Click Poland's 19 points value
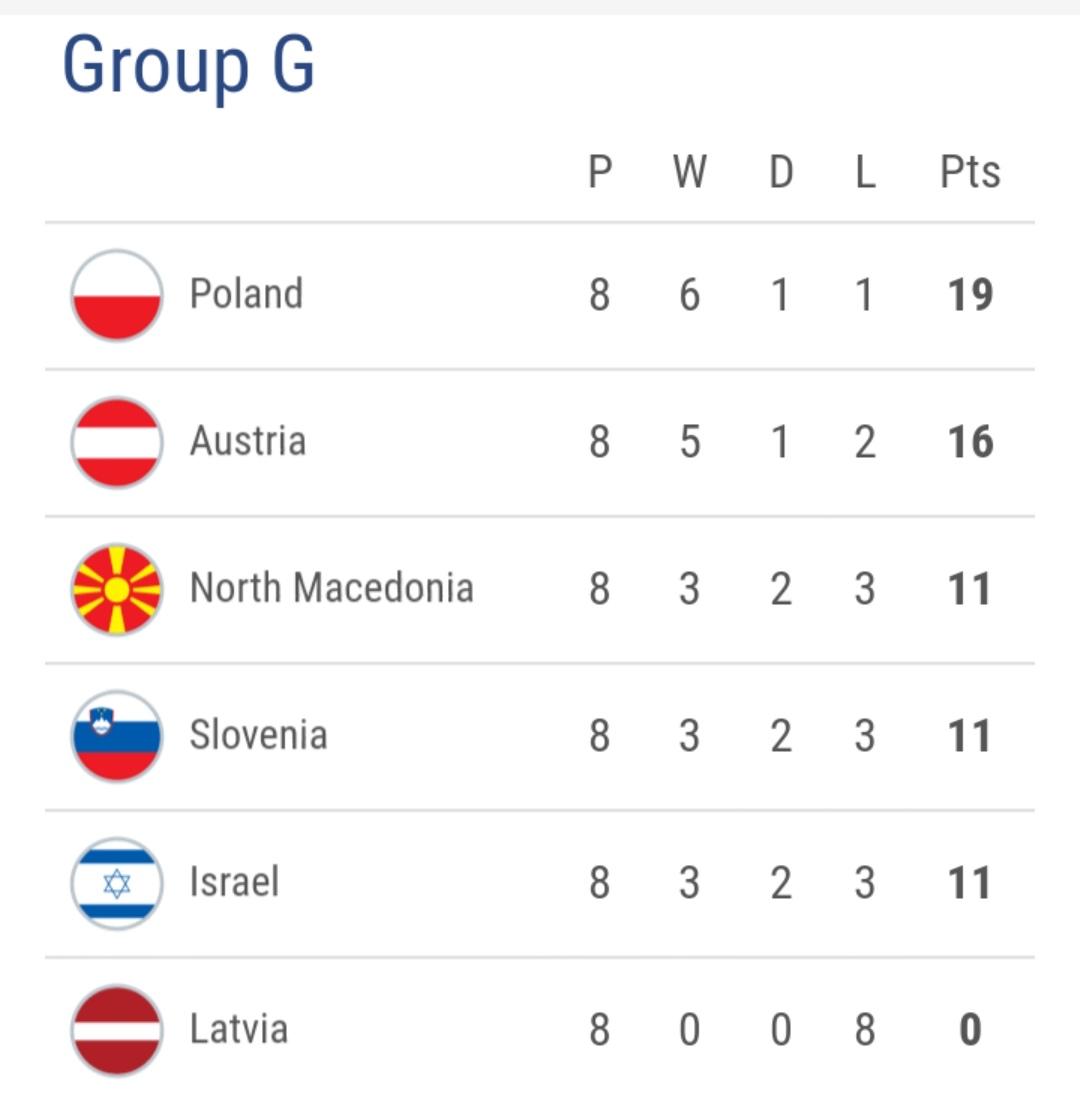The height and width of the screenshot is (1093, 1080). click(970, 296)
